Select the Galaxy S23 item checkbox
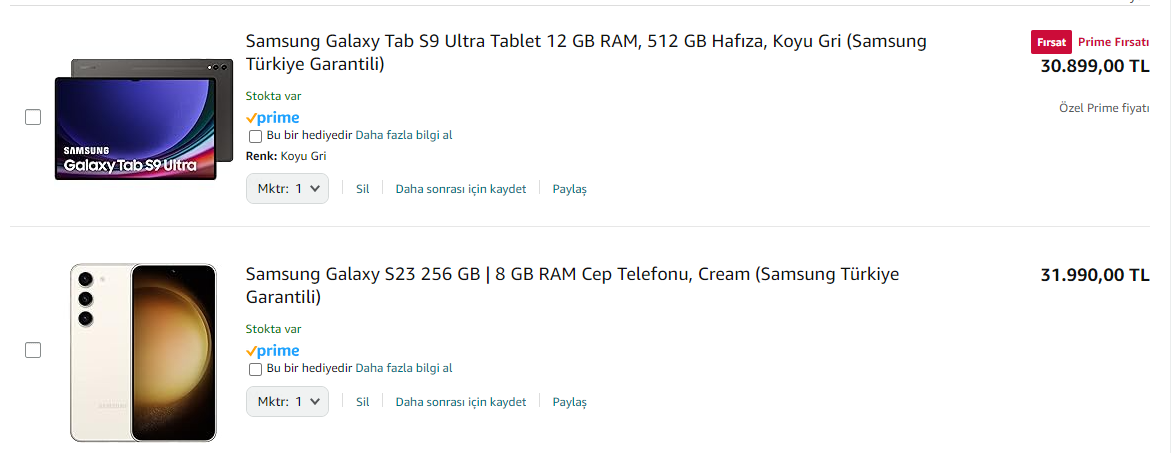 pos(33,350)
